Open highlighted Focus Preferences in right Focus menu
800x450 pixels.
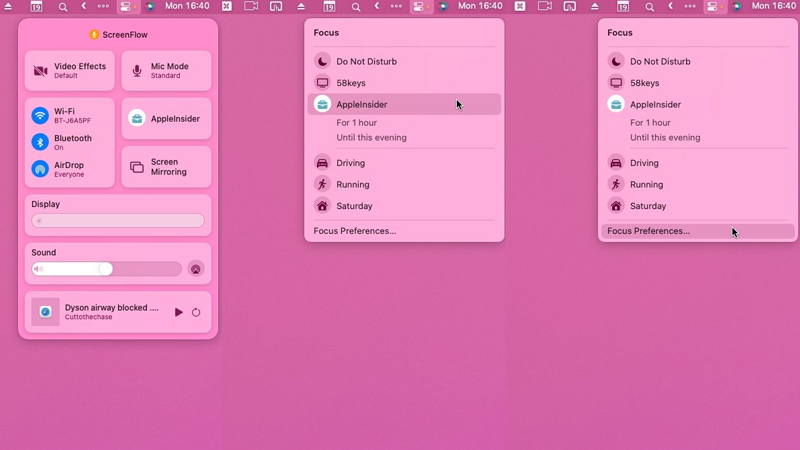tap(697, 231)
